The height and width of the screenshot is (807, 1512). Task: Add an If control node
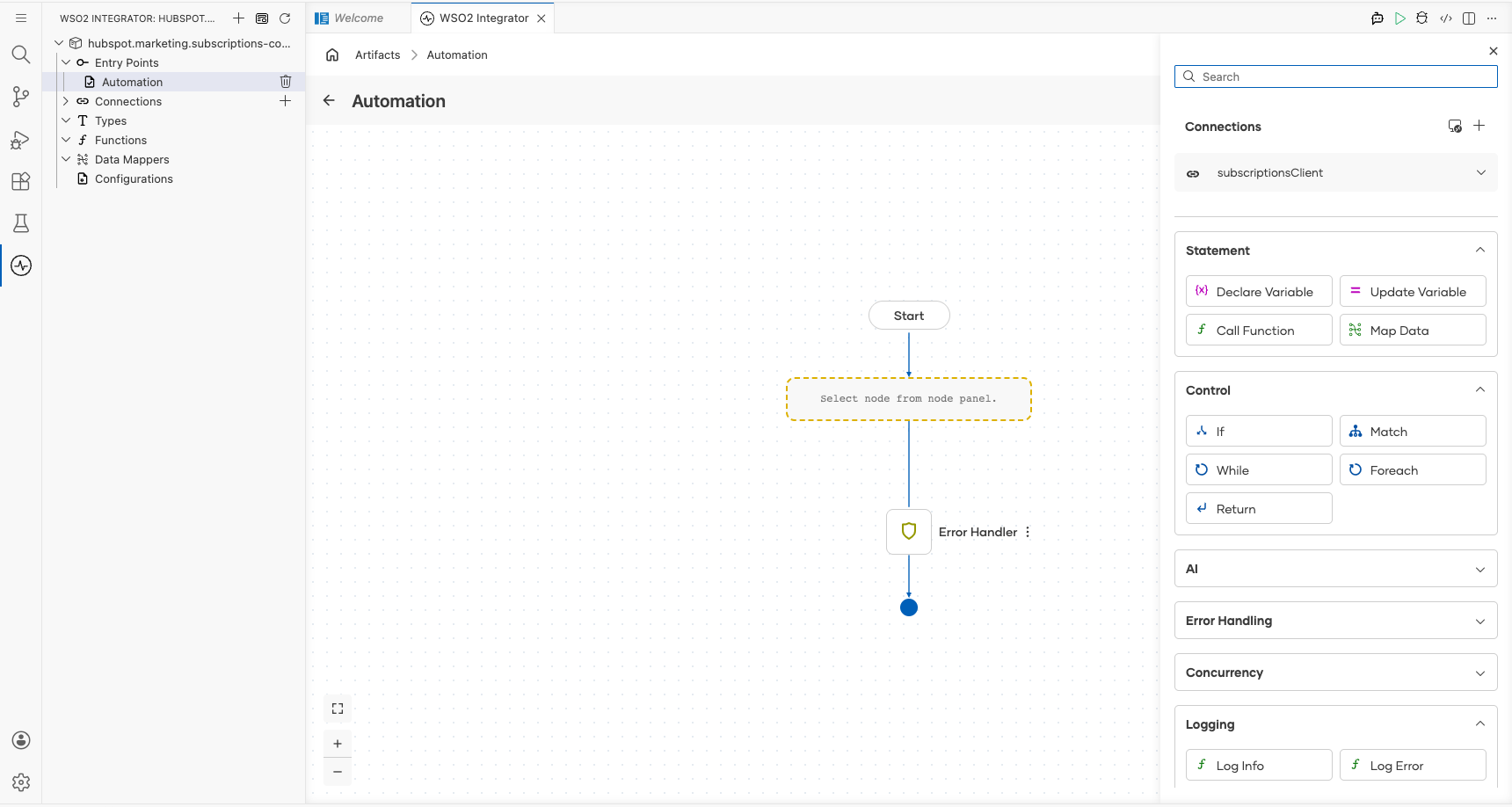(1259, 431)
